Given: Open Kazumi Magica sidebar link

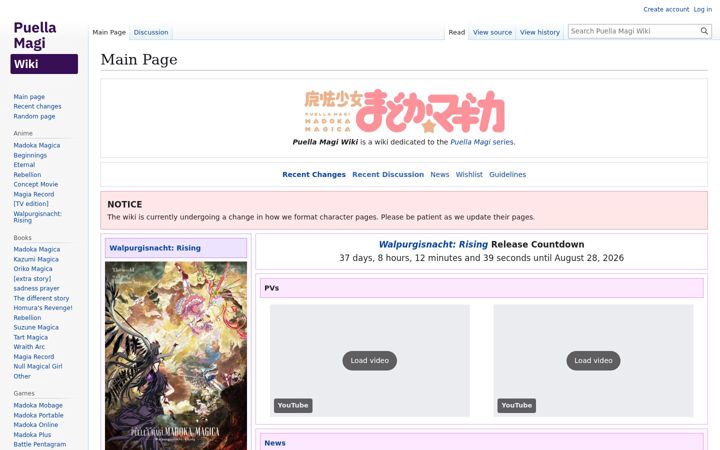Looking at the screenshot, I should point(36,259).
